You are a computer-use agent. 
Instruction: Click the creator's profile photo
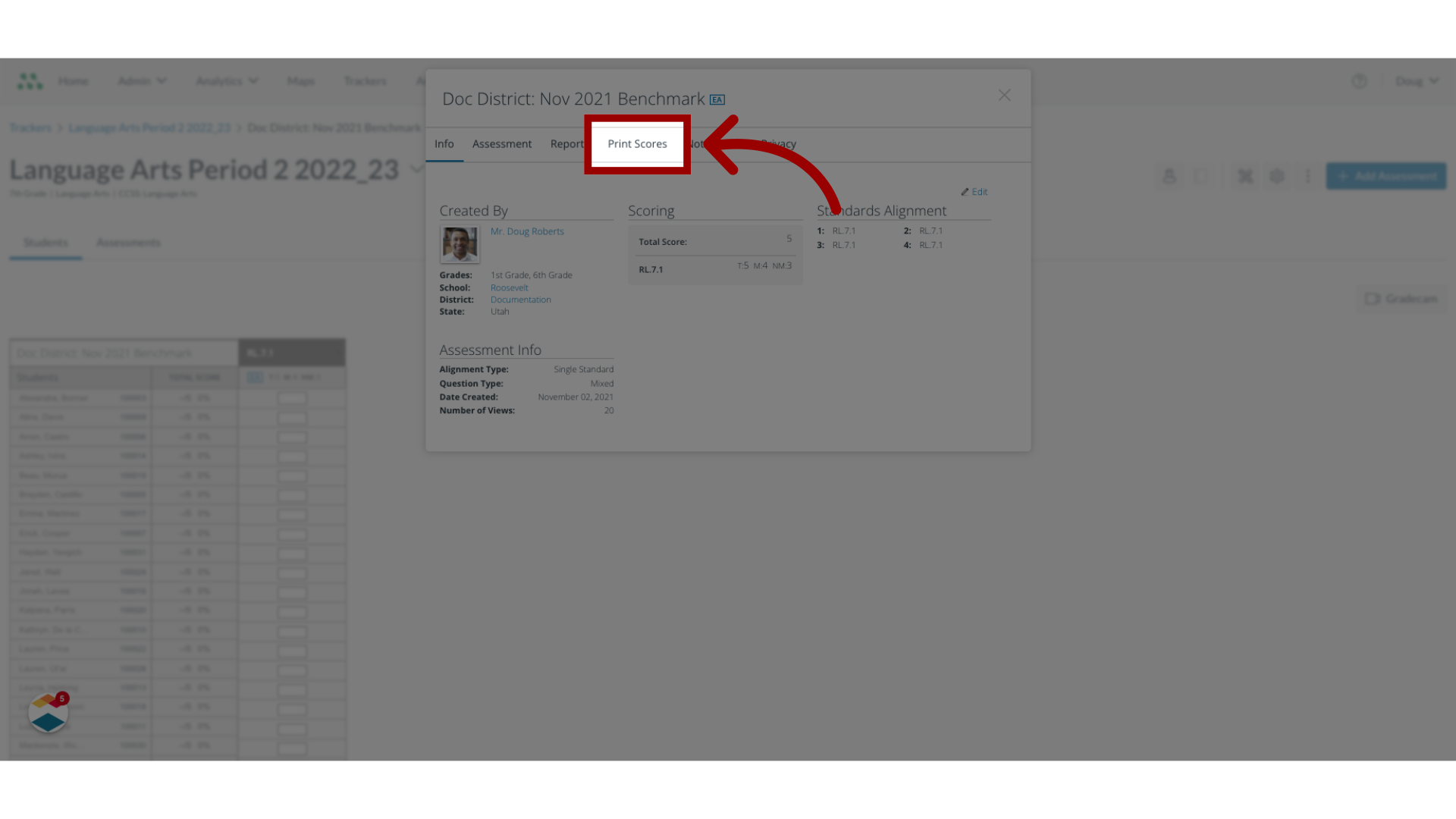pos(460,244)
